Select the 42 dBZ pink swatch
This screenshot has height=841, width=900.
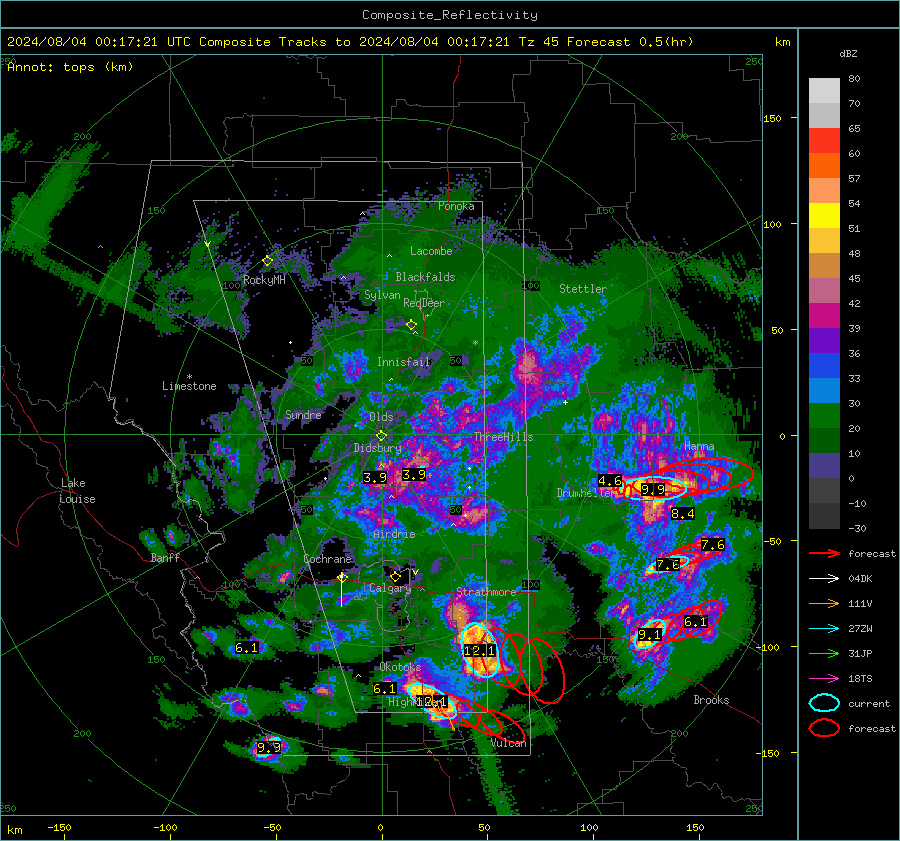(x=824, y=290)
